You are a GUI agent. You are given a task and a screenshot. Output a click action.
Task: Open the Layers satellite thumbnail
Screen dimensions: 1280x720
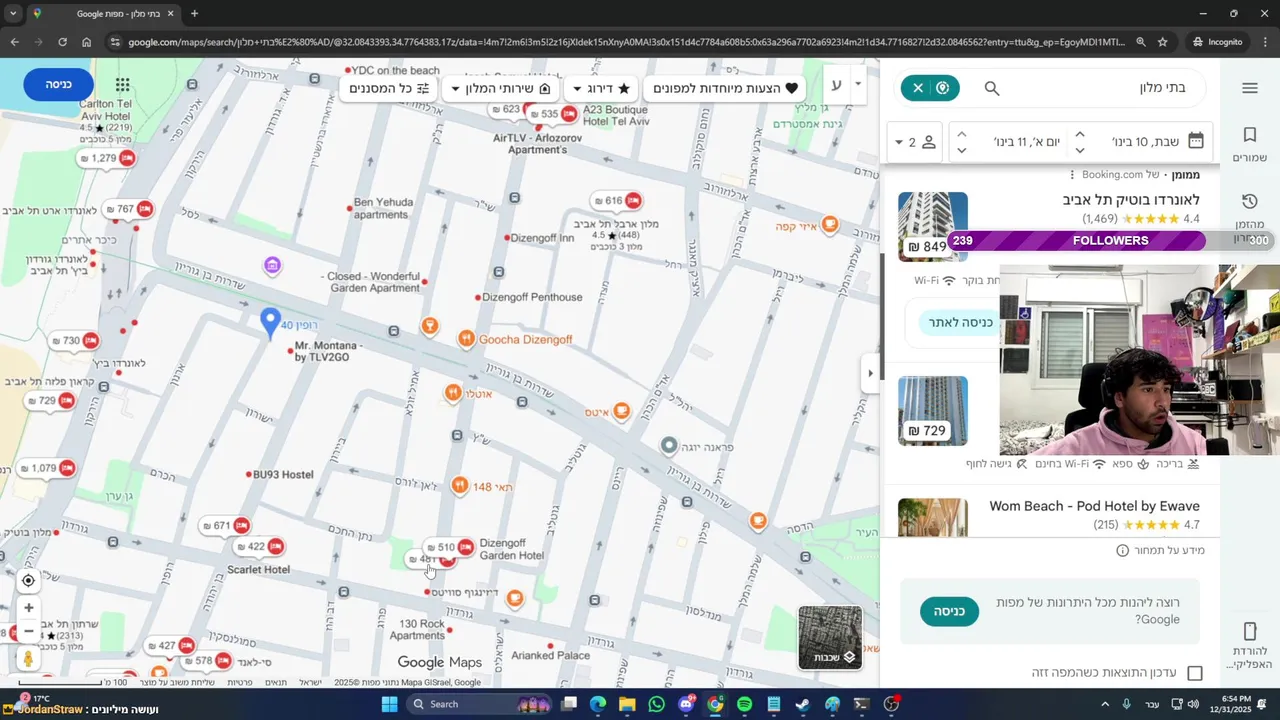(x=830, y=638)
